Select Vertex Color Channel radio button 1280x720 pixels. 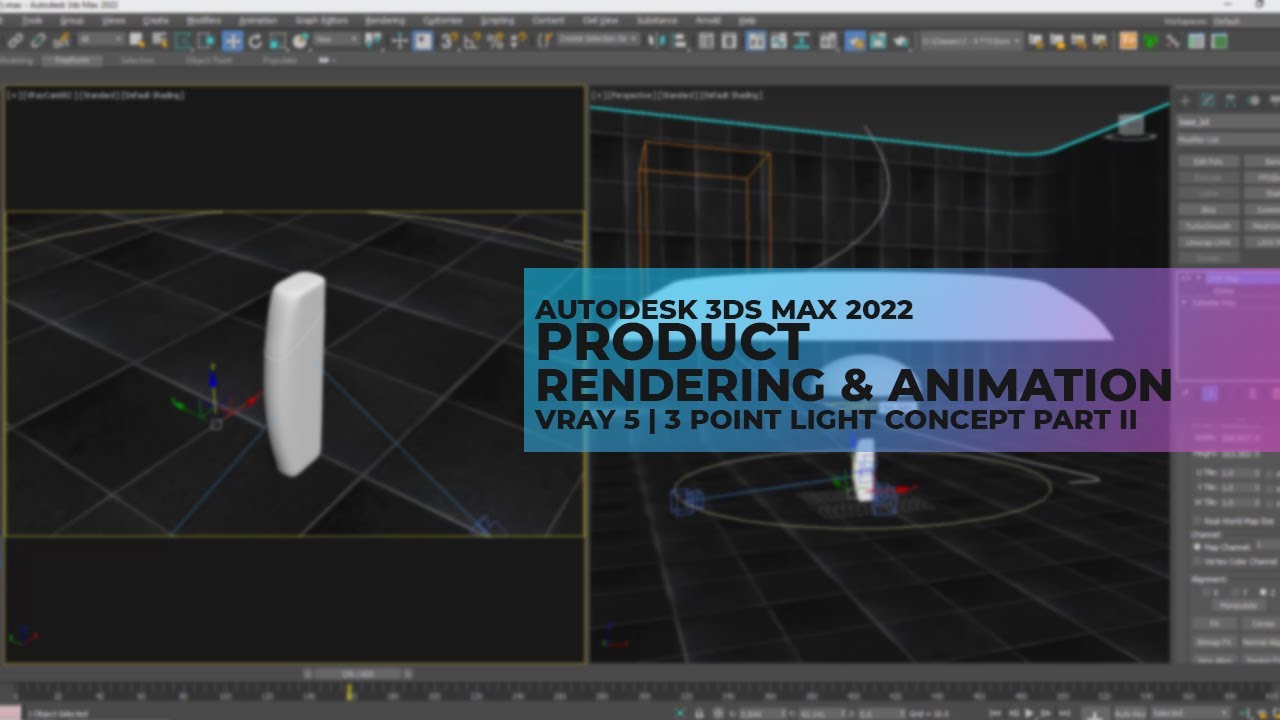coord(1198,561)
